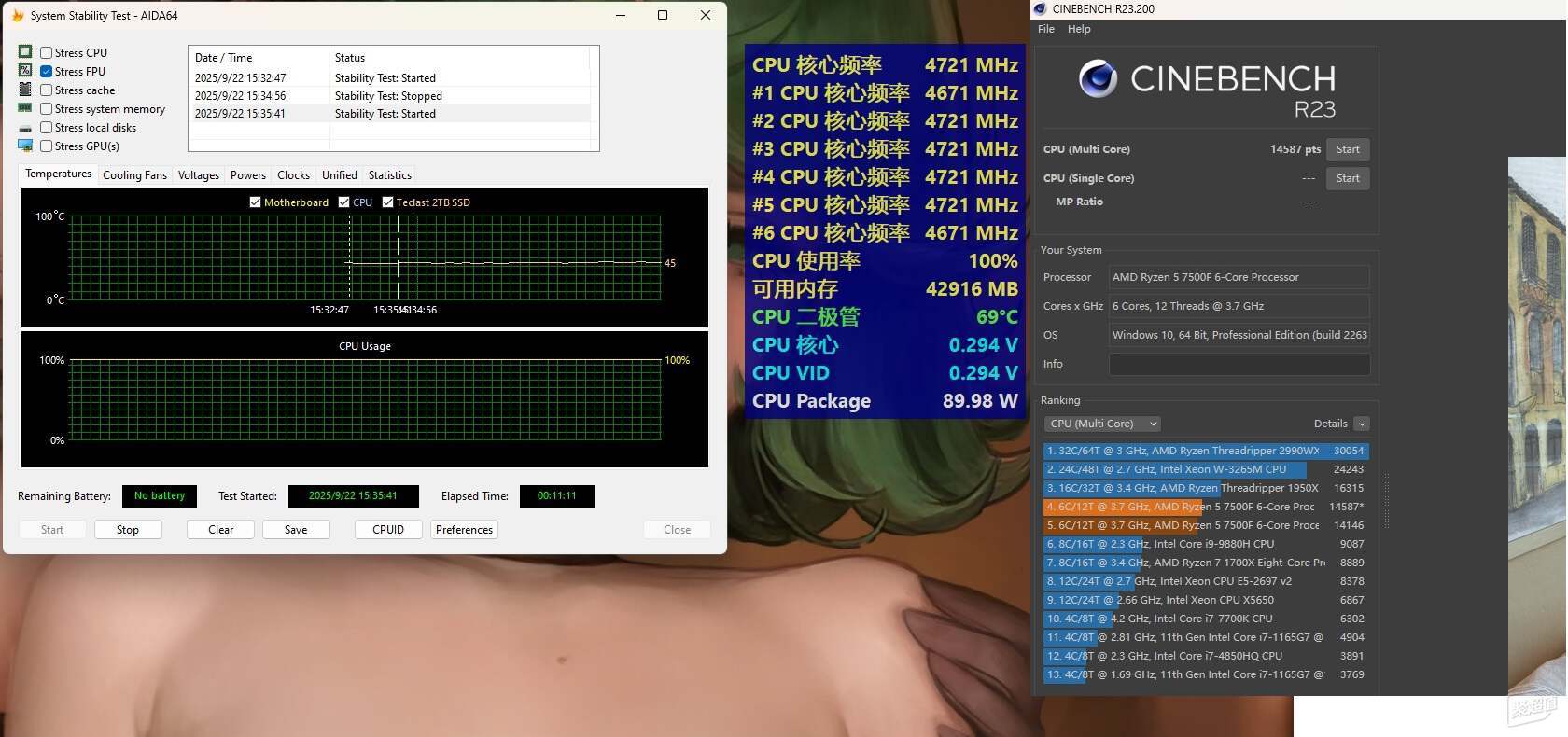Uncheck the Stress FPU checkbox
Viewport: 1568px width, 737px height.
tap(46, 72)
